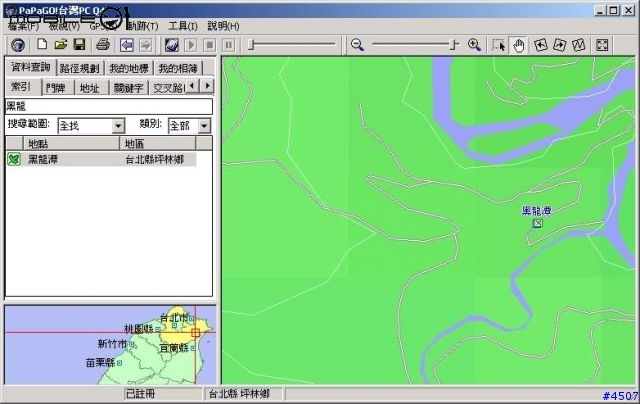Select the 關鍵字 search tab
Image resolution: width=640 pixels, height=404 pixels.
[129, 88]
